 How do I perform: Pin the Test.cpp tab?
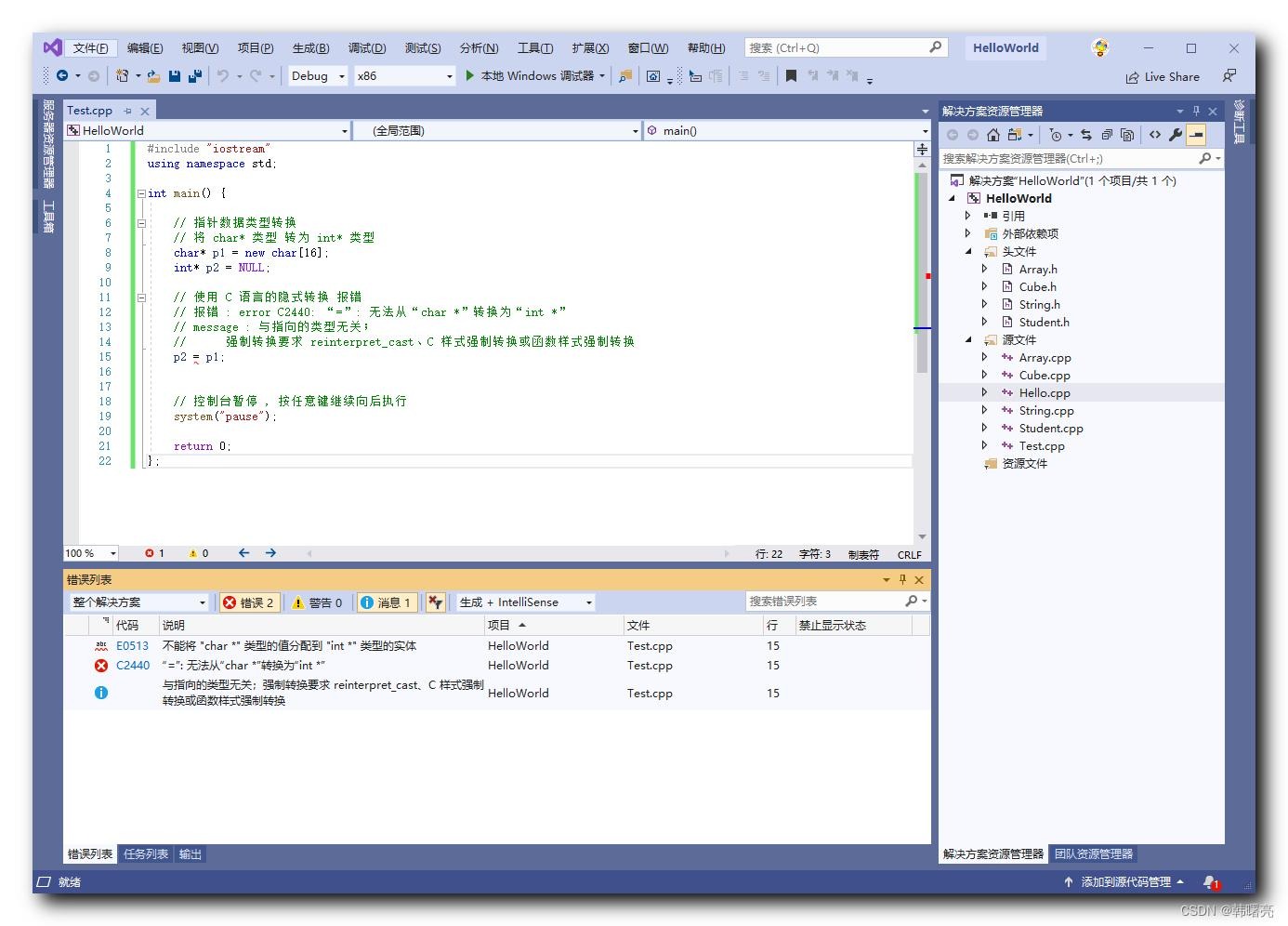(127, 111)
